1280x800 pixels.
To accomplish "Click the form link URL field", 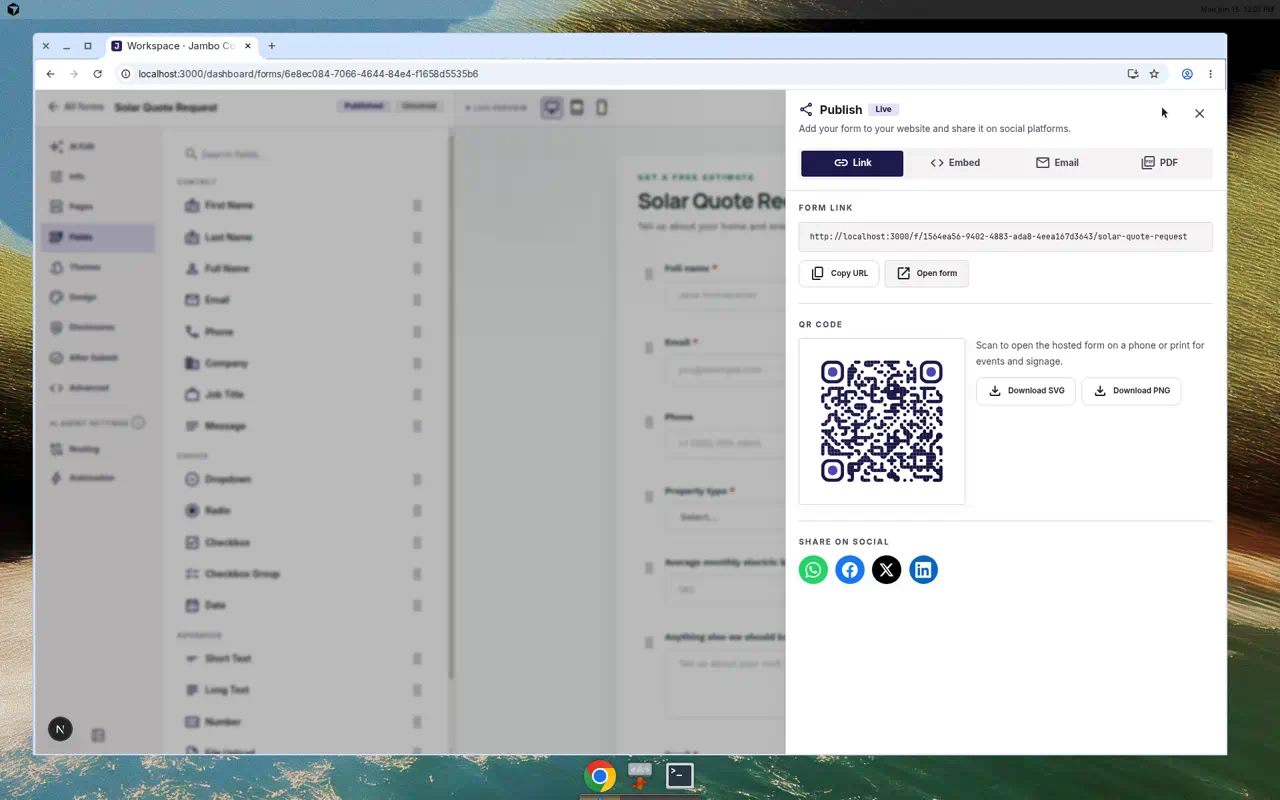I will [1005, 237].
